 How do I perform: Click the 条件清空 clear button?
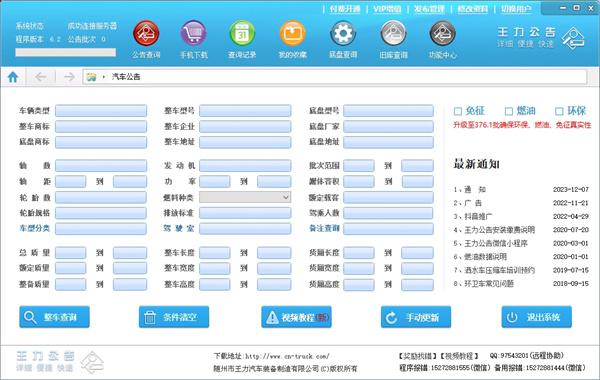pyautogui.click(x=174, y=317)
